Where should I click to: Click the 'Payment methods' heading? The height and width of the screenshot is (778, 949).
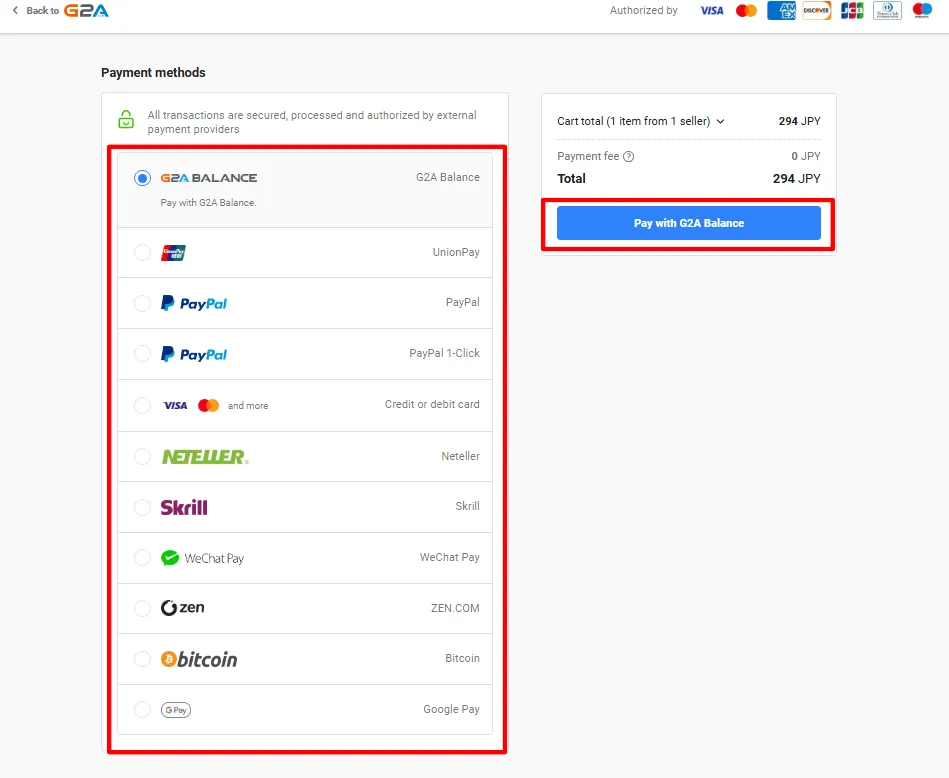pos(153,73)
